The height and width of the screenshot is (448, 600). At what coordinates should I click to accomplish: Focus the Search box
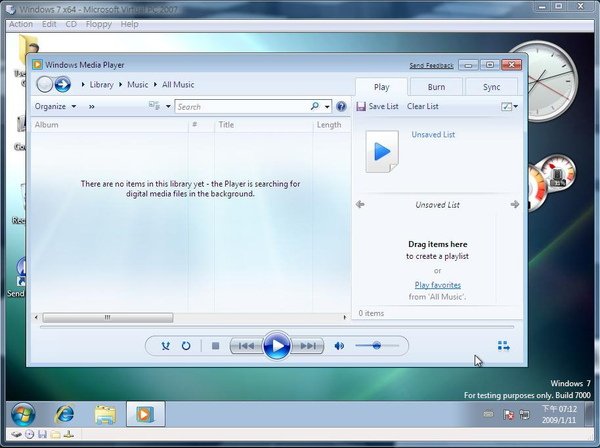[x=242, y=106]
